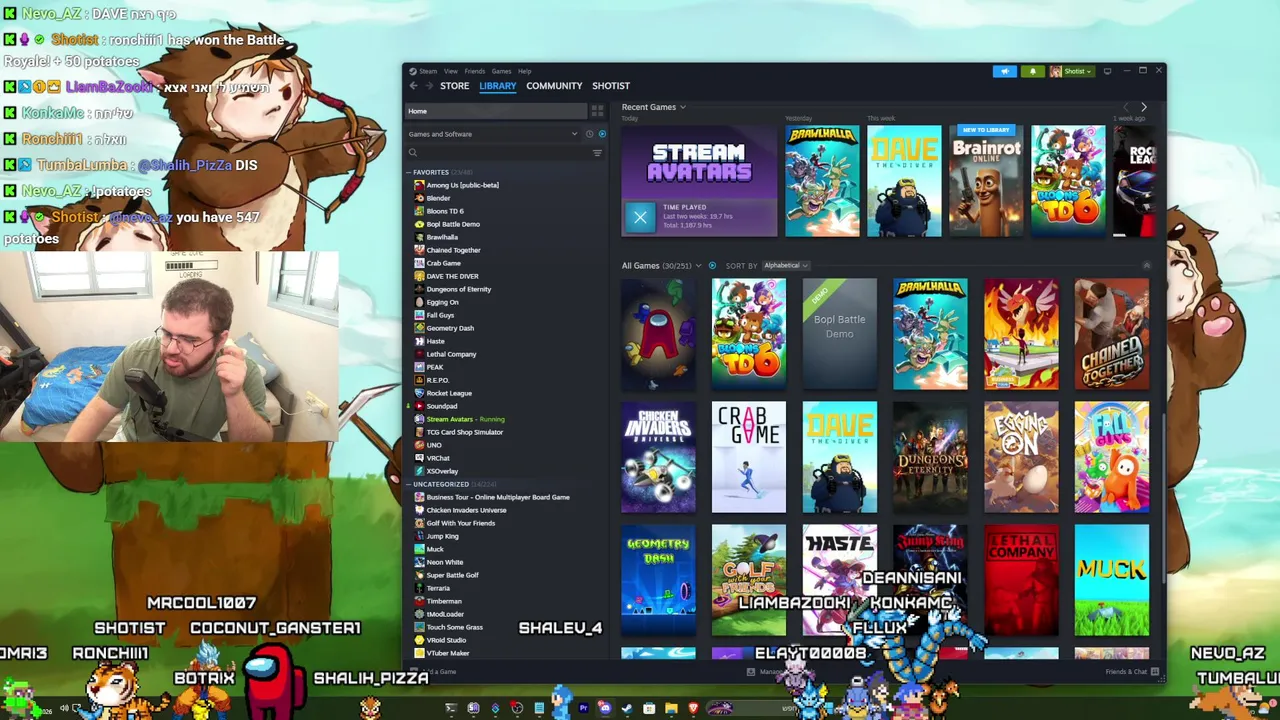This screenshot has width=1280, height=720.
Task: Expand the Games and Software filter dropdown
Action: [x=492, y=134]
